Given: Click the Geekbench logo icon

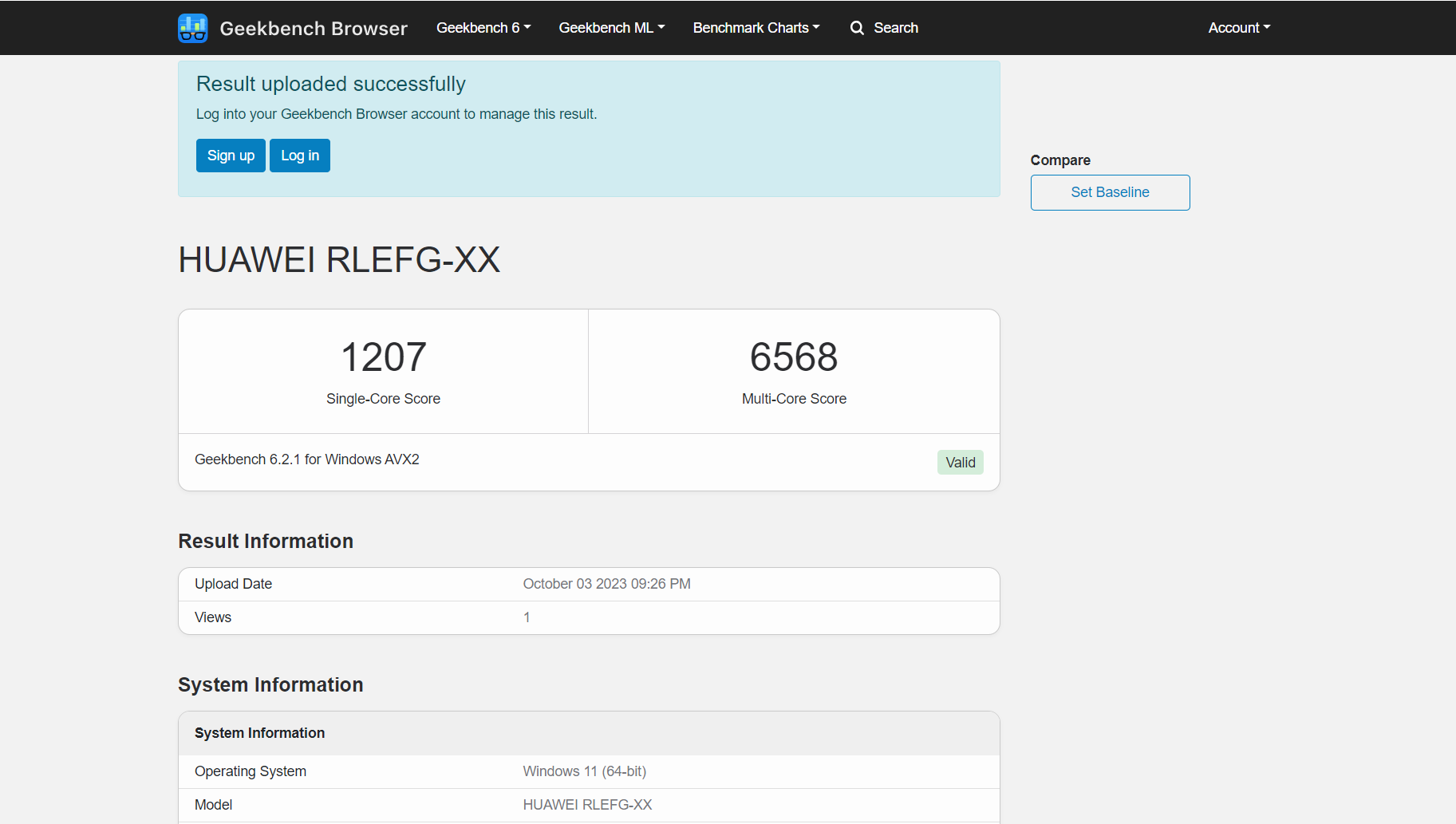Looking at the screenshot, I should point(193,28).
